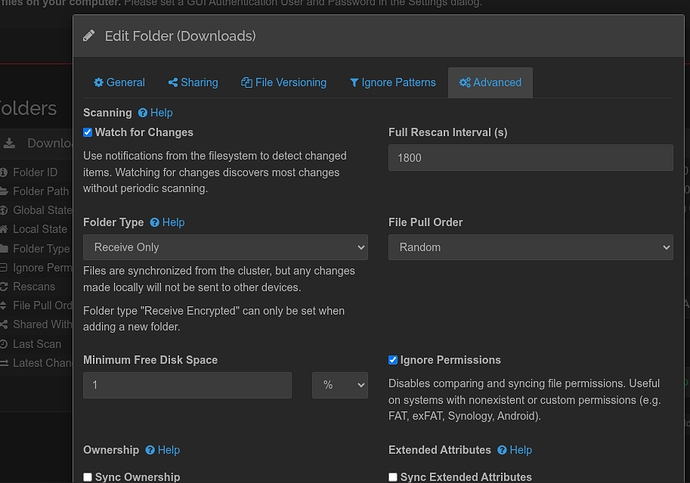This screenshot has height=483, width=690.
Task: Click the pencil icon beside Edit Folder title
Action: [90, 36]
